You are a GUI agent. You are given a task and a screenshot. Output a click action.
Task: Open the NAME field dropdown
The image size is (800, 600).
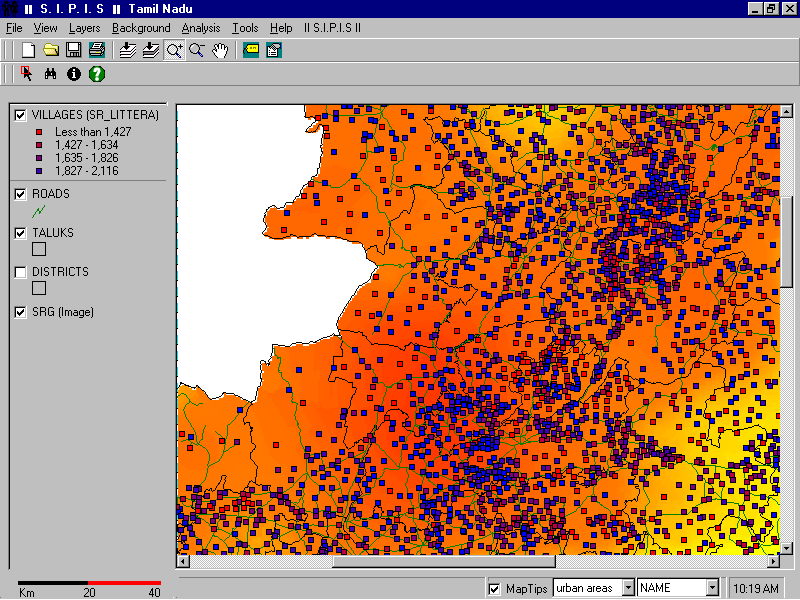click(x=712, y=588)
